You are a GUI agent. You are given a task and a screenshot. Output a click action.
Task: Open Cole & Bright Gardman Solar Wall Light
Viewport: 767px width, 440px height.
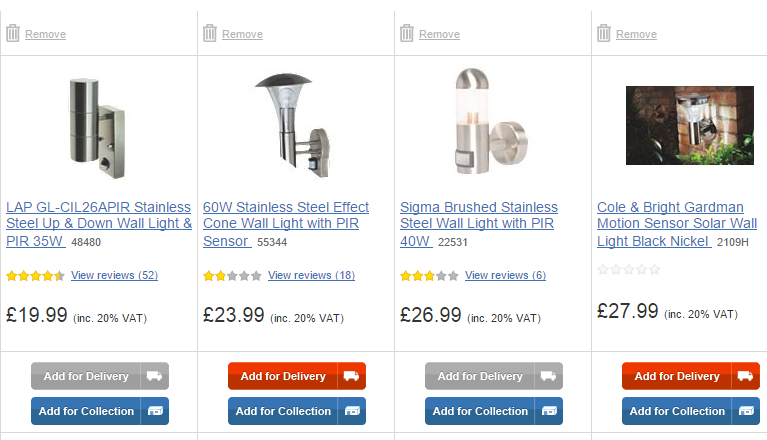(677, 224)
